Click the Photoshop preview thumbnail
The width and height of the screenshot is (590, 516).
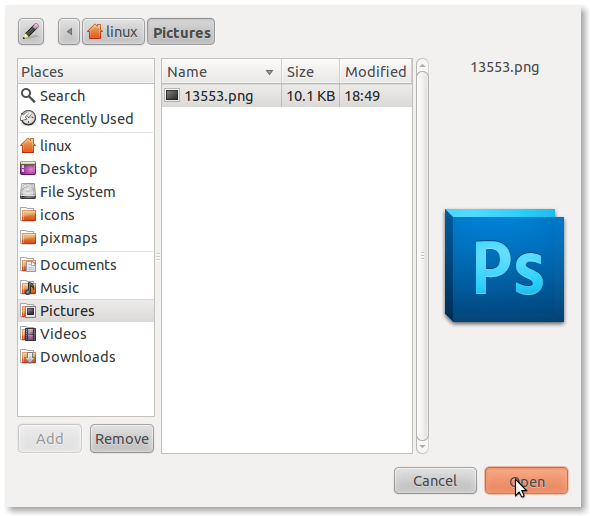click(504, 266)
